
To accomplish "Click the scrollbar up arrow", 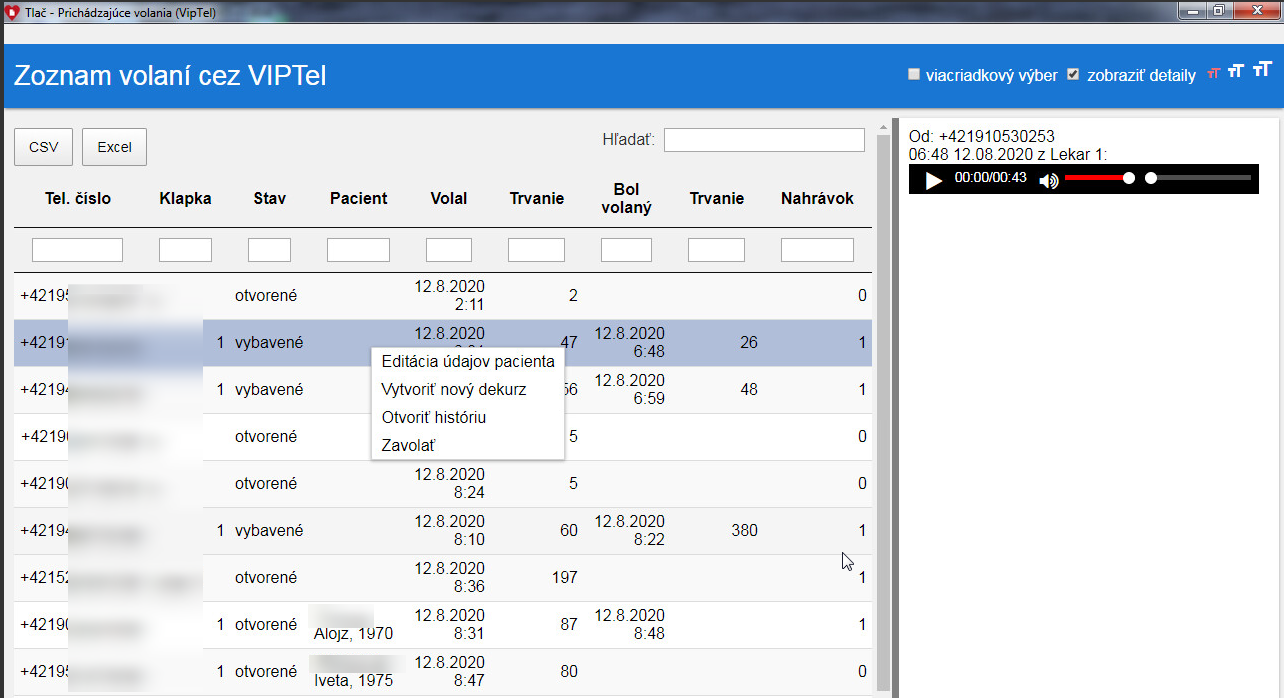I will pos(883,127).
